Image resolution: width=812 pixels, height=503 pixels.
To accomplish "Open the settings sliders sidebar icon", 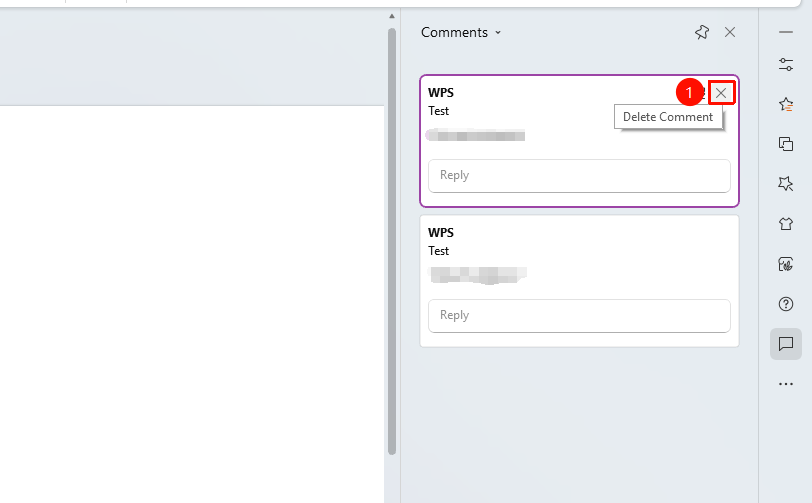I will click(786, 65).
